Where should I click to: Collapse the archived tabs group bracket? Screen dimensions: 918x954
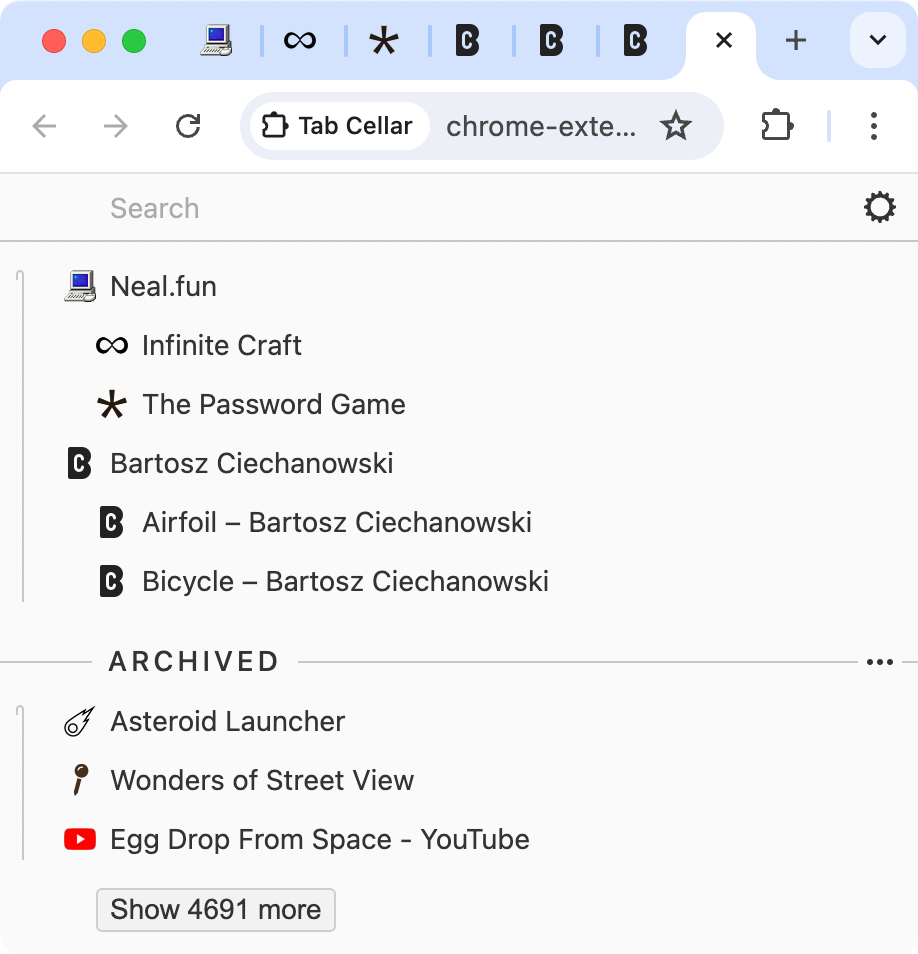coord(21,782)
